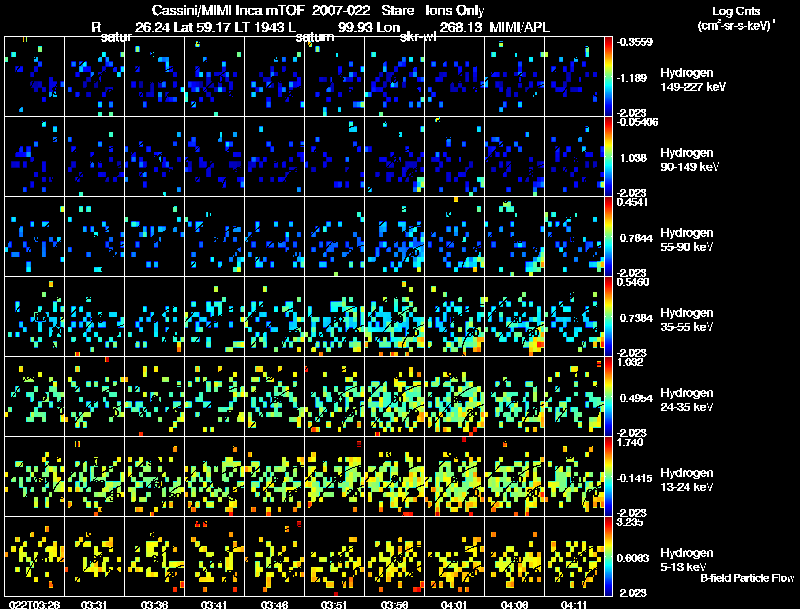
Task: Click the color bar for Hydrogen 90-149 keV
Action: [x=609, y=157]
